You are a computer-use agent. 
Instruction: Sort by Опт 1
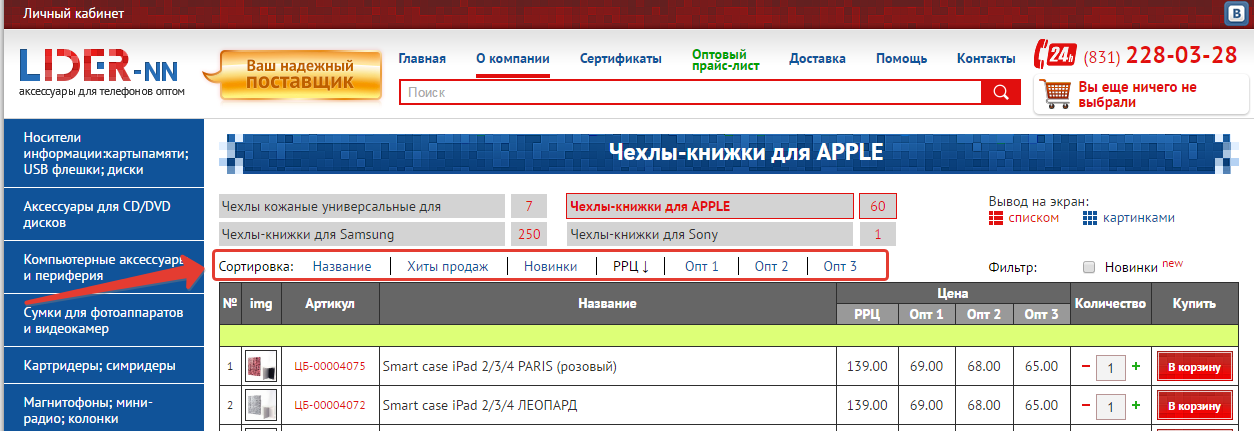point(702,266)
